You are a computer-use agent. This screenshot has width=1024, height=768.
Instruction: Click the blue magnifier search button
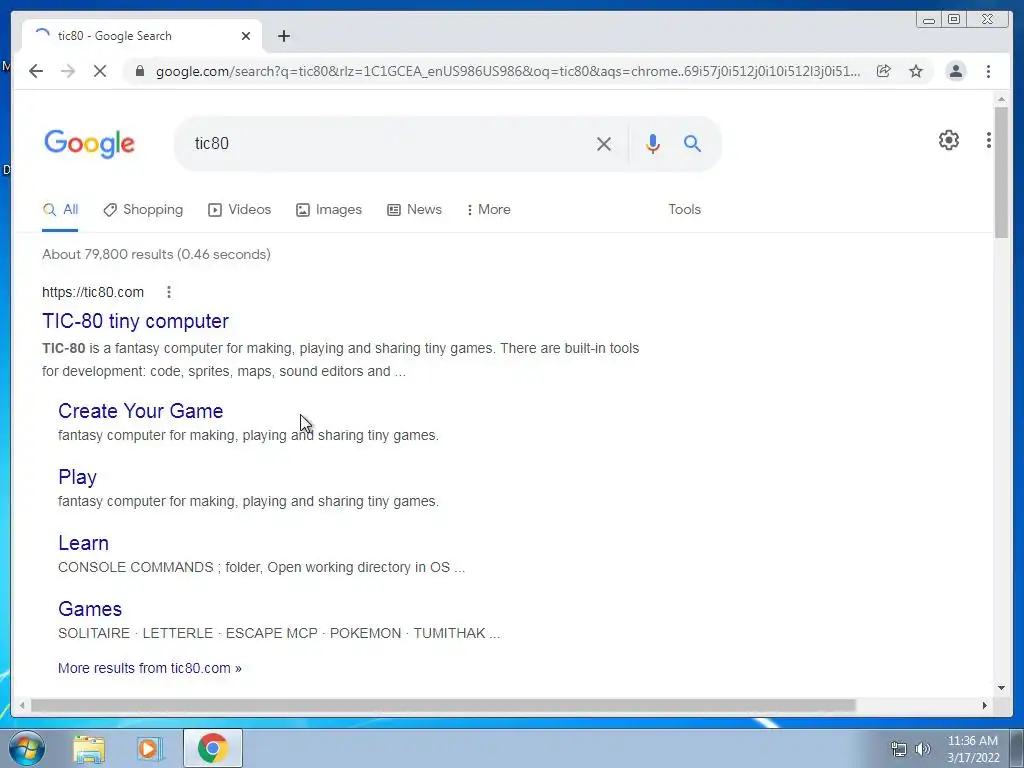(x=692, y=144)
